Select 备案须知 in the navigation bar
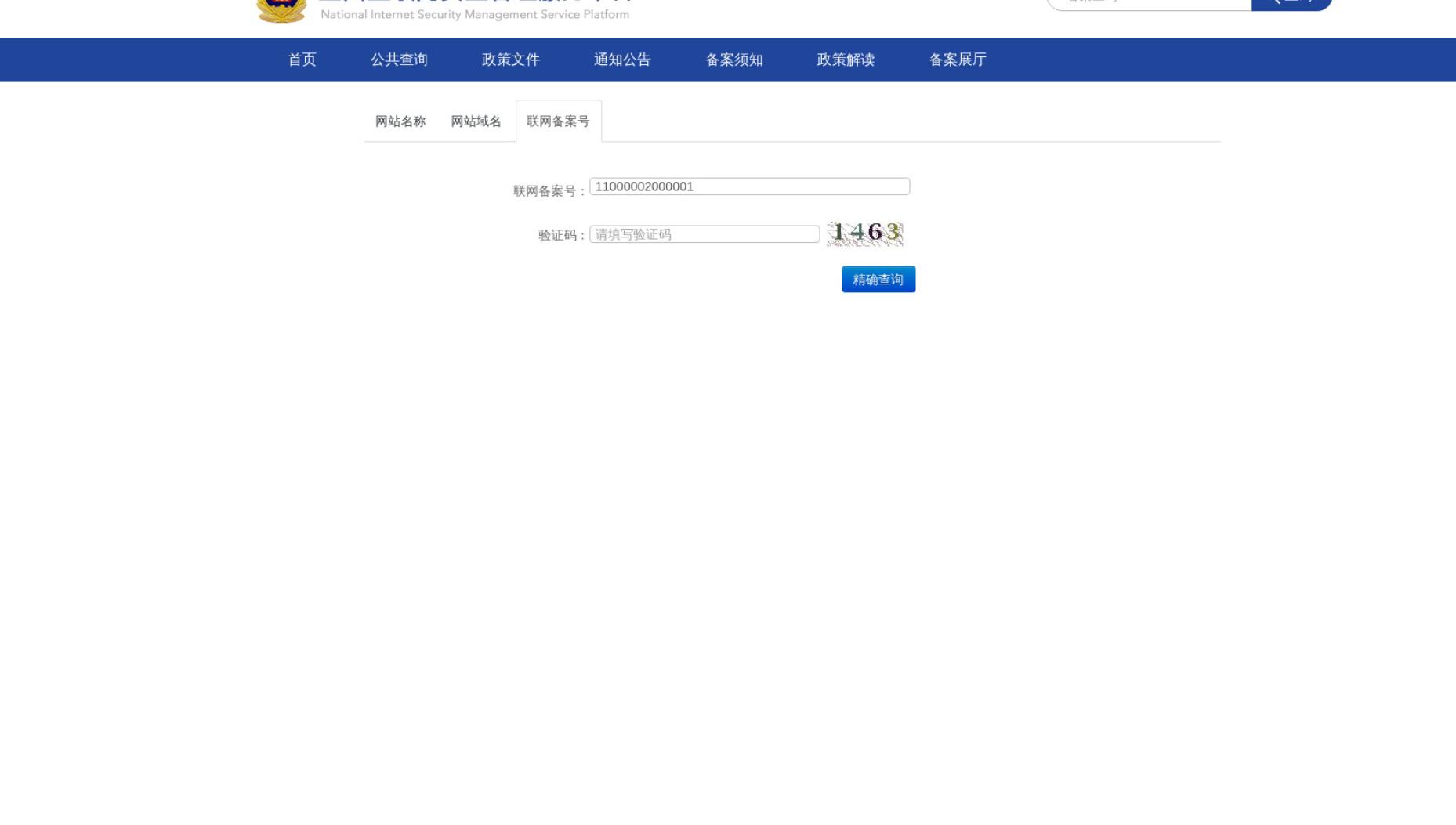This screenshot has height=825, width=1456. pos(734,60)
